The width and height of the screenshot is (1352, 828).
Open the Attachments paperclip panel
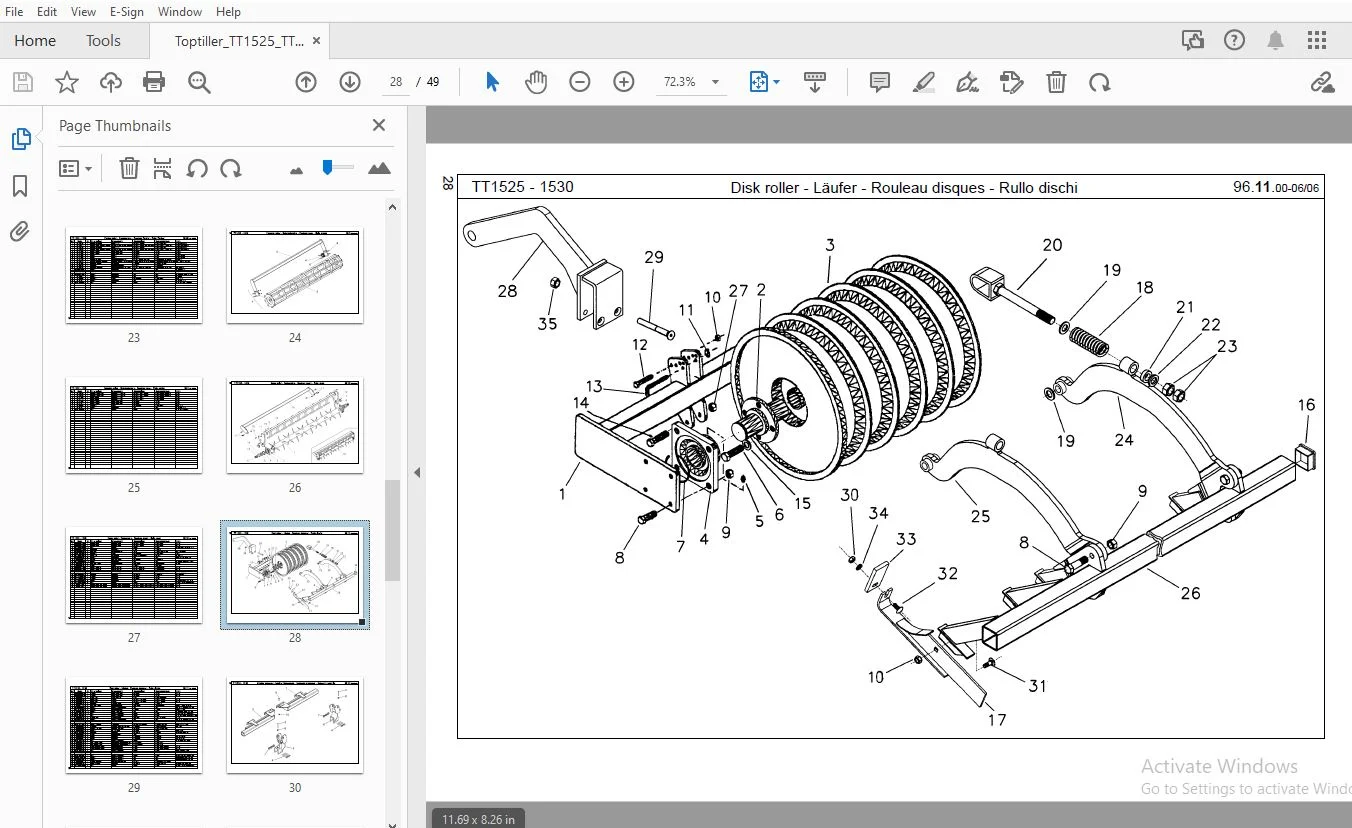click(x=20, y=232)
